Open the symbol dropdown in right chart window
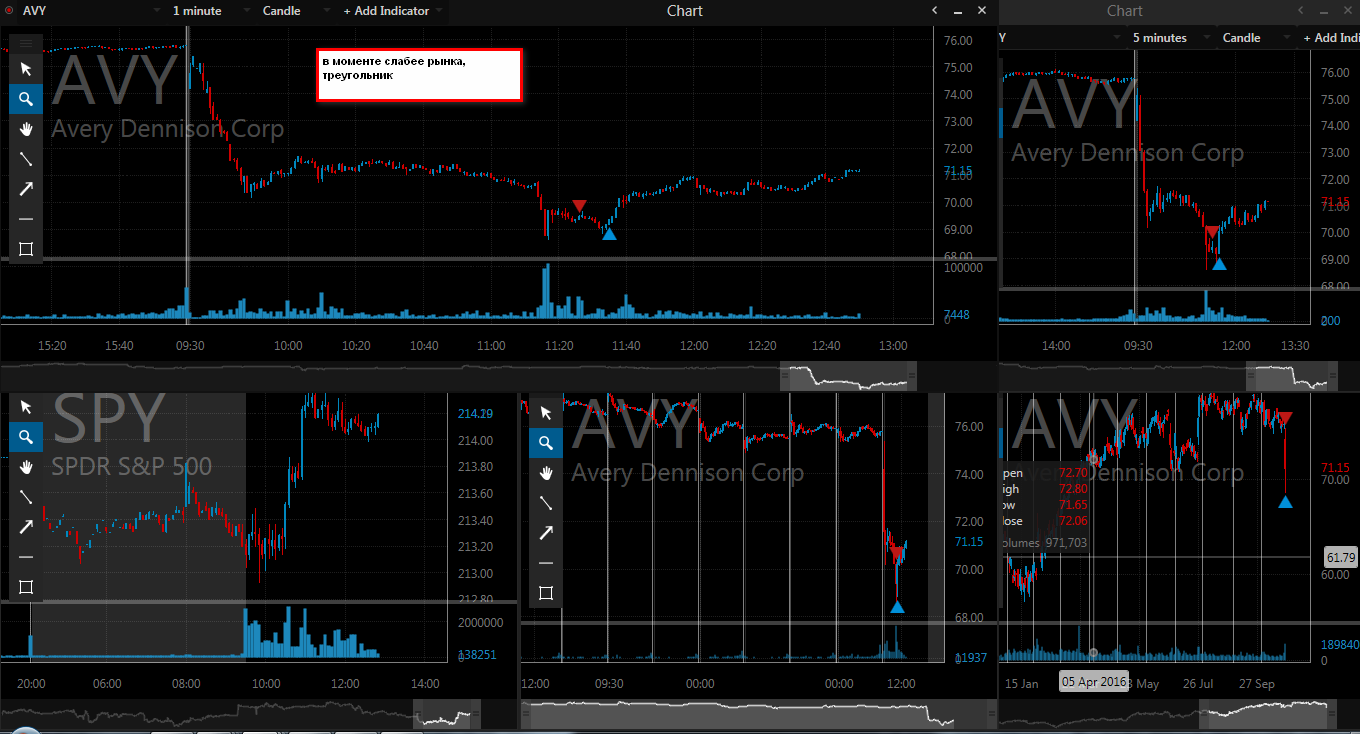Image resolution: width=1360 pixels, height=734 pixels. point(1118,38)
